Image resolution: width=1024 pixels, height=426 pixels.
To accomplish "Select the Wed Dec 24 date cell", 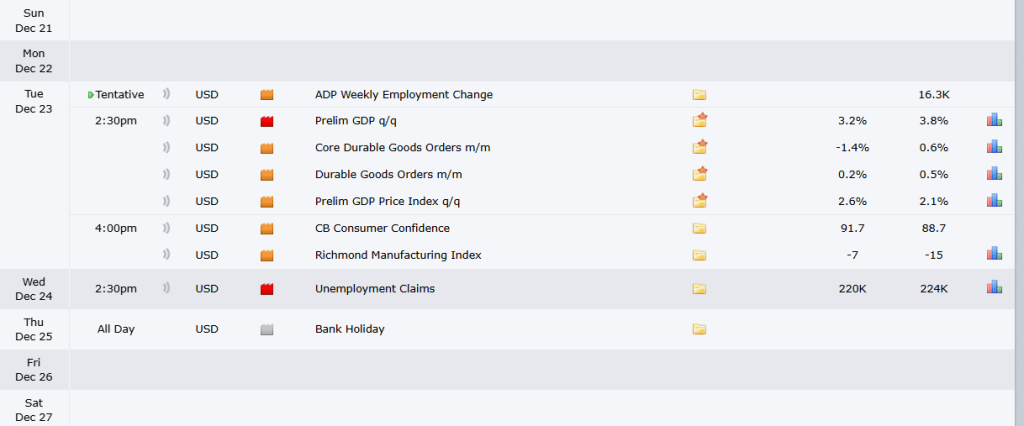I will coord(34,289).
